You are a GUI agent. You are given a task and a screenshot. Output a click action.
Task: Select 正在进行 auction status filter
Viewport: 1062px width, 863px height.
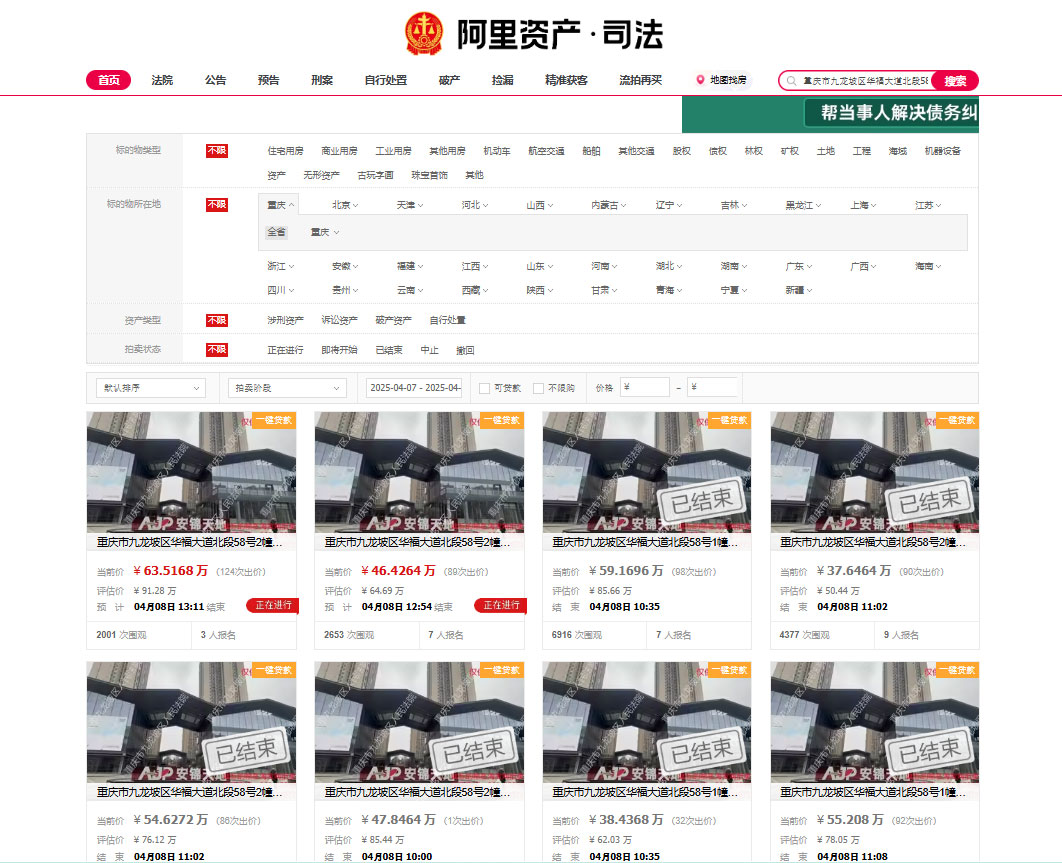click(285, 350)
